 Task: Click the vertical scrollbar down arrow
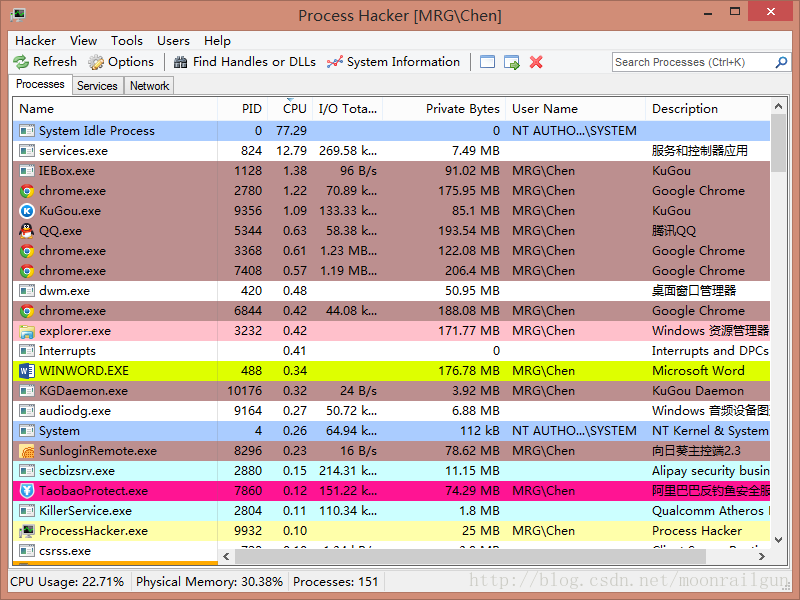tap(778, 539)
